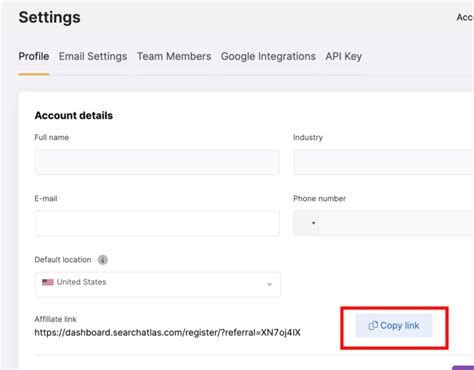Click the Account details heading
The width and height of the screenshot is (474, 370).
pyautogui.click(x=74, y=115)
